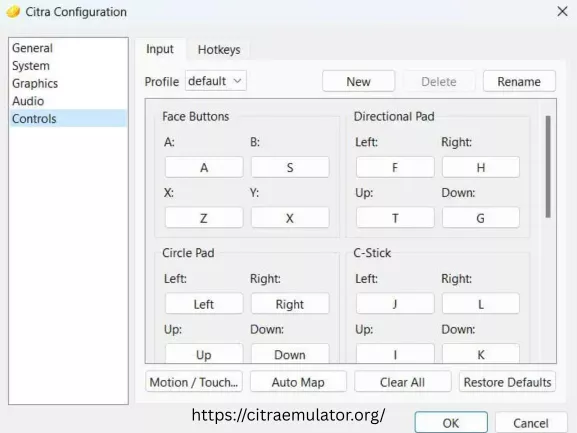577x433 pixels.
Task: Rebind C-Stick Up mapped to I
Action: coord(395,354)
